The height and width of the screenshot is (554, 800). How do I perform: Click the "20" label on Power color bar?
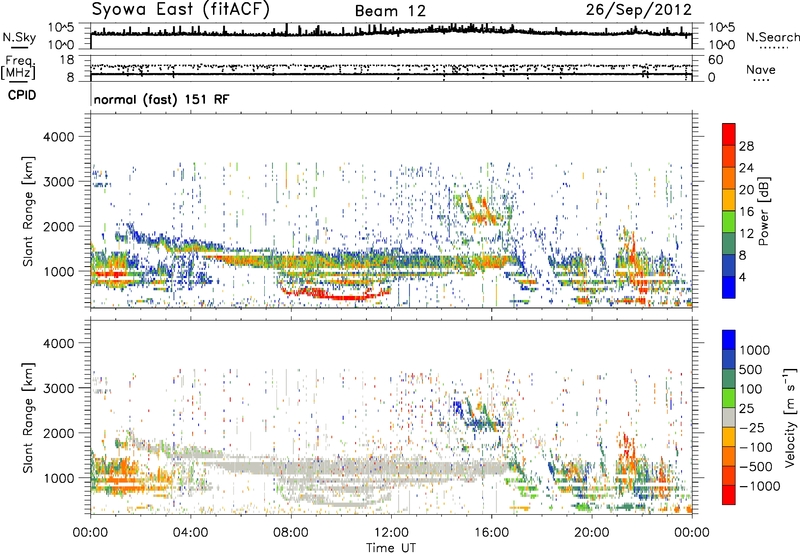point(746,190)
